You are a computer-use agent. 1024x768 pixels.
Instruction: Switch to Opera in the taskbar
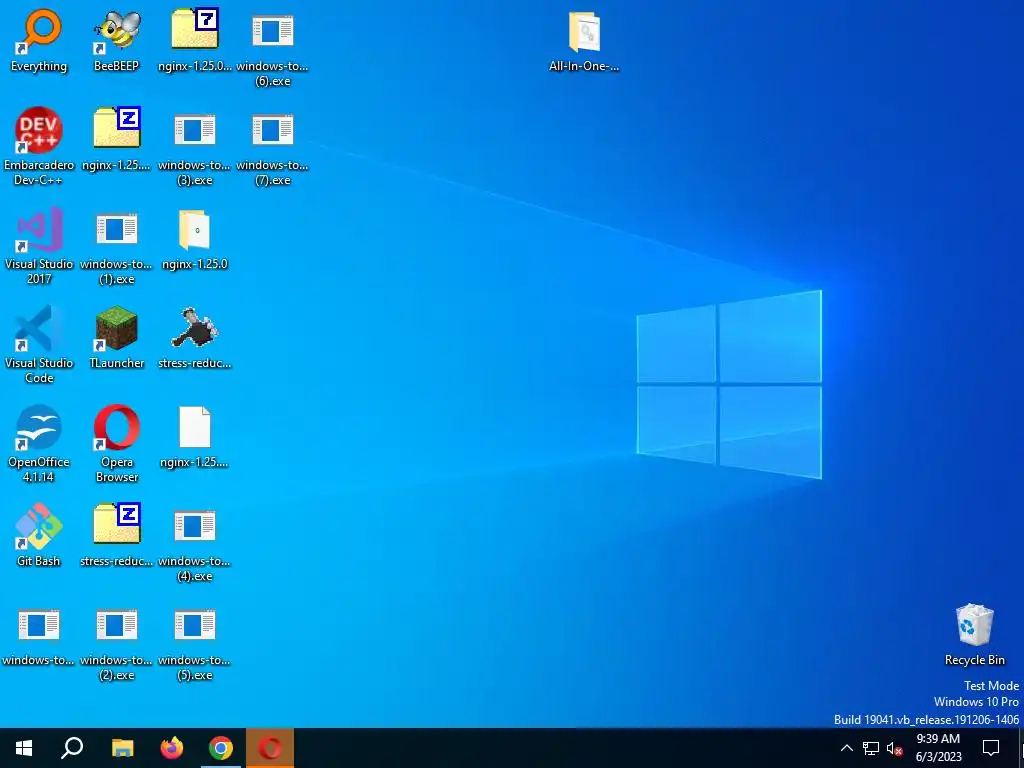click(x=270, y=748)
